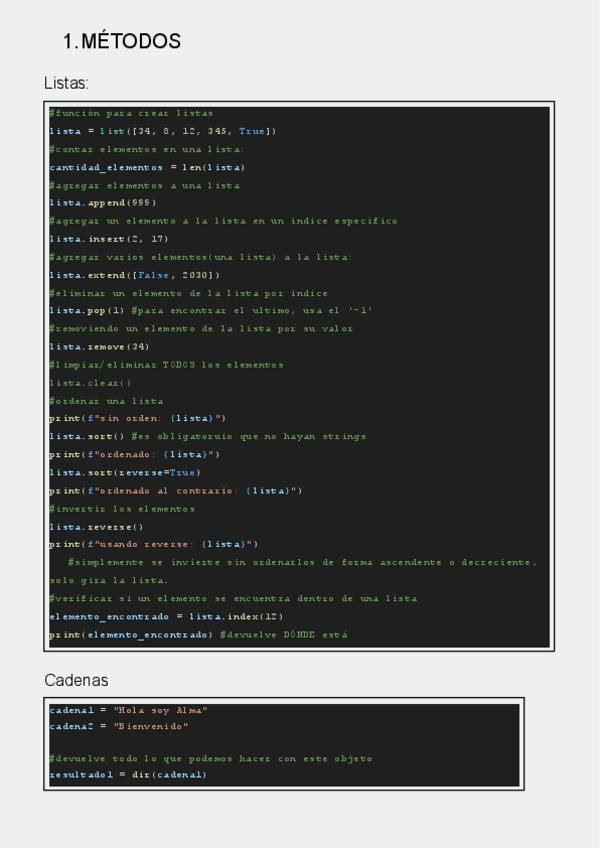Image resolution: width=600 pixels, height=848 pixels.
Task: Click the "lista.extend([False, 2030])" code line
Action: (134, 274)
